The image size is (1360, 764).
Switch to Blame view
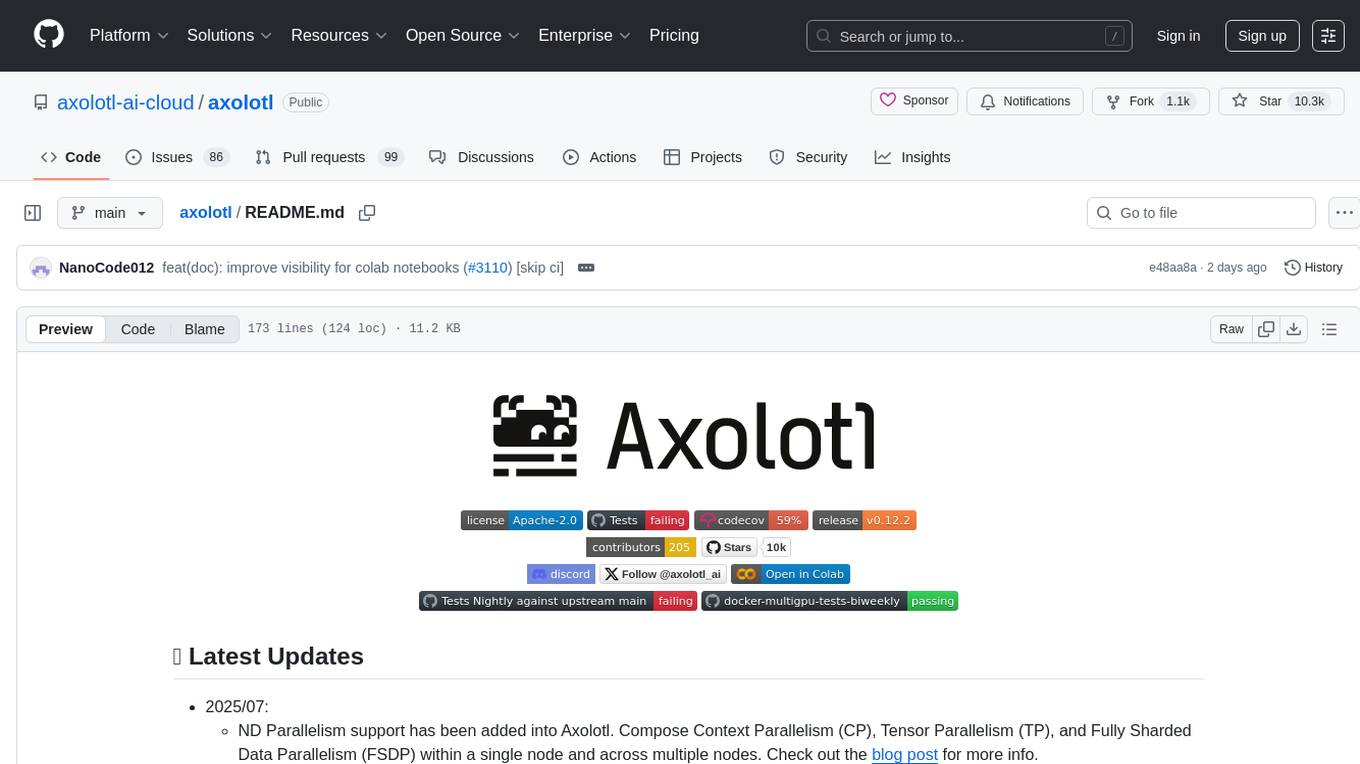point(204,329)
